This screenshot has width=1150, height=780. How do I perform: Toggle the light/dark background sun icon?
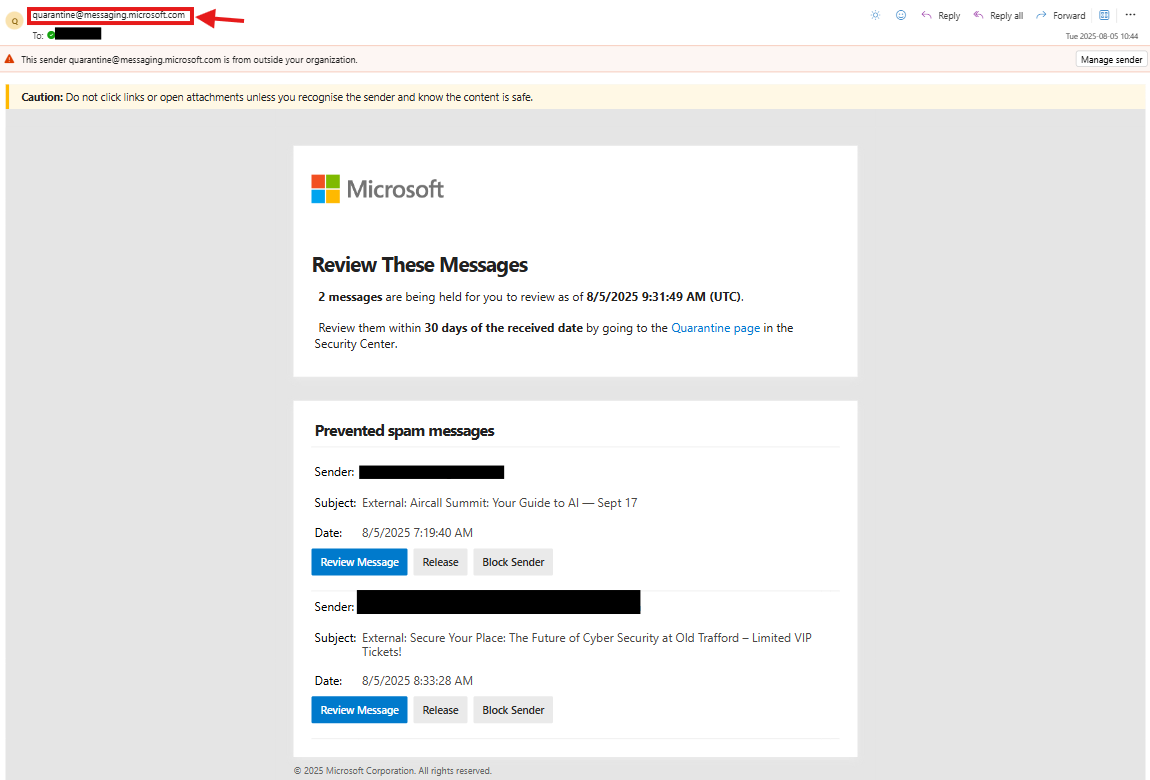[x=875, y=15]
